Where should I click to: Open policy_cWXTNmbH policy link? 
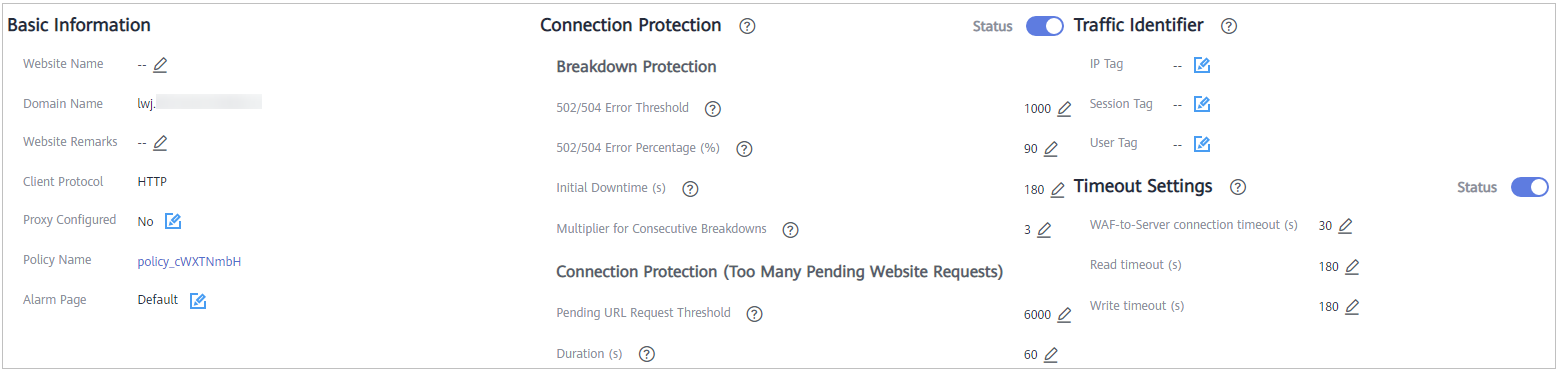(190, 261)
